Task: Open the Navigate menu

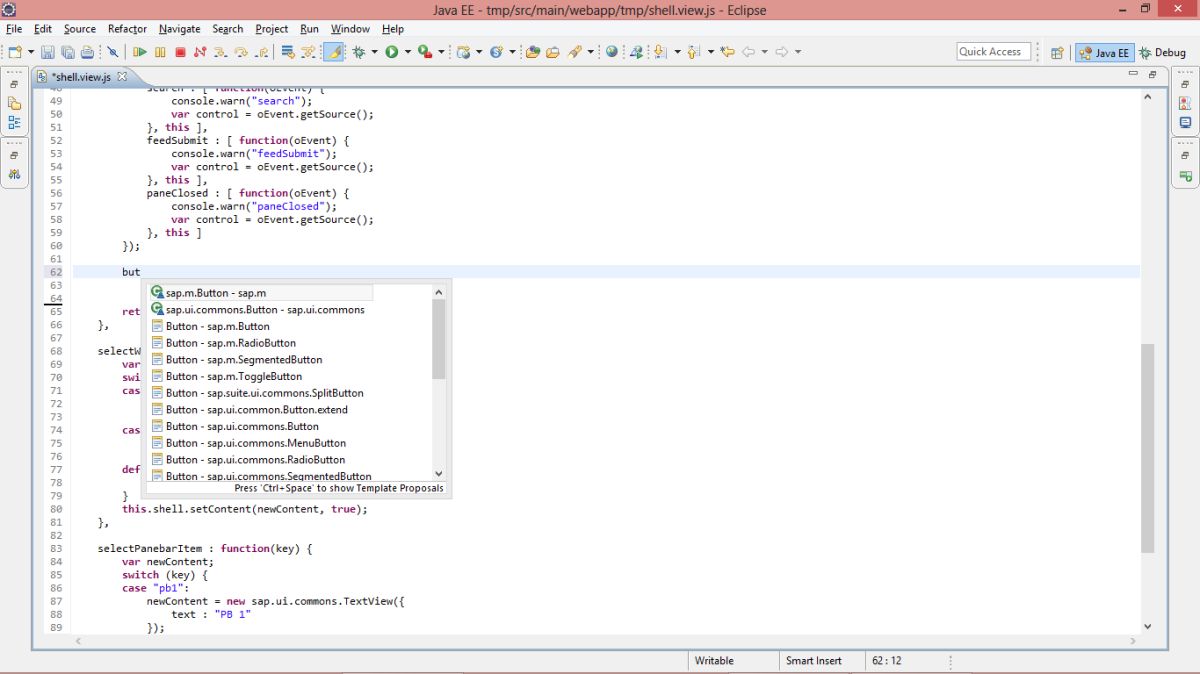Action: (179, 29)
